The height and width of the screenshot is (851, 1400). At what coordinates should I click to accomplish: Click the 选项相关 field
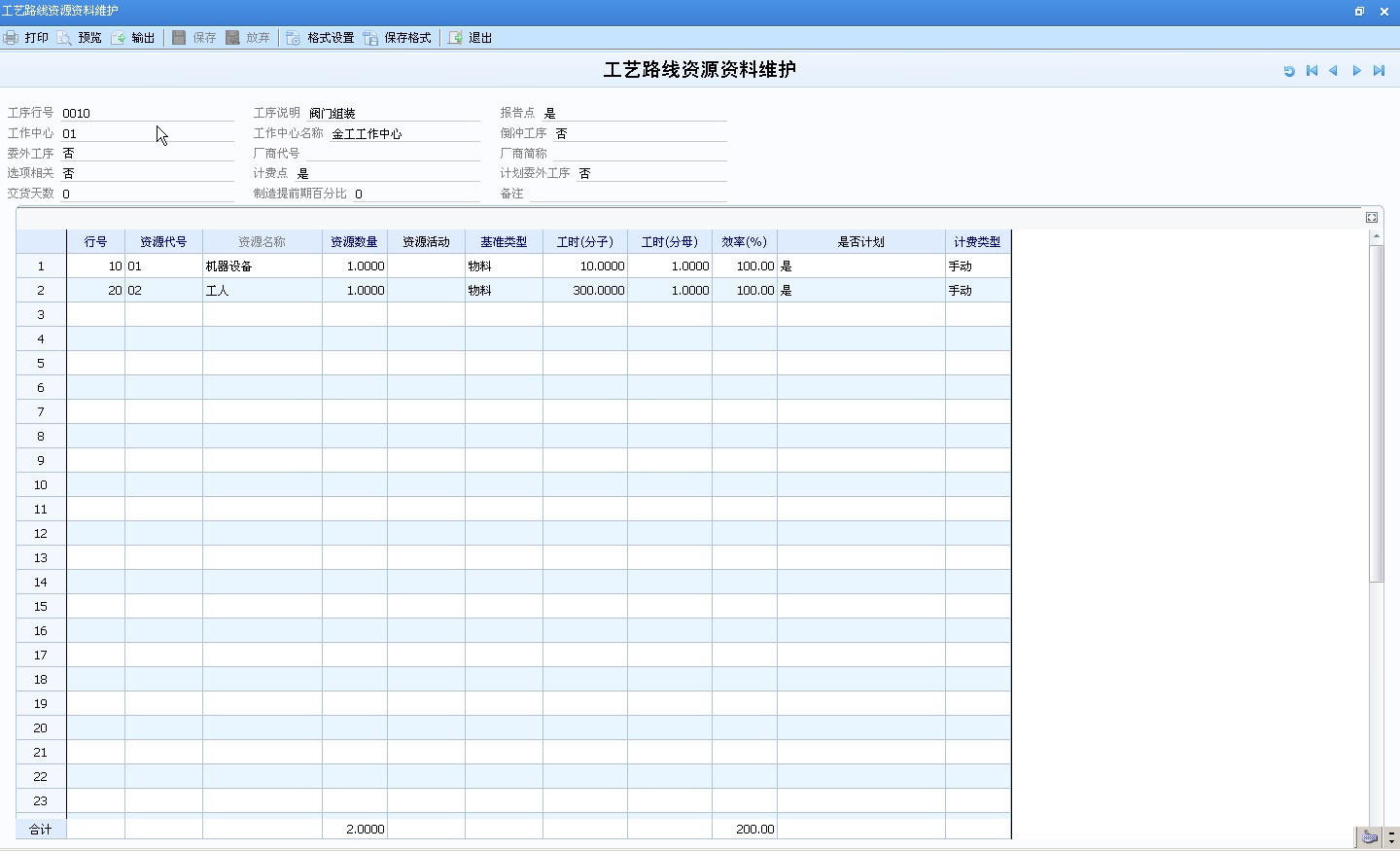(x=147, y=173)
